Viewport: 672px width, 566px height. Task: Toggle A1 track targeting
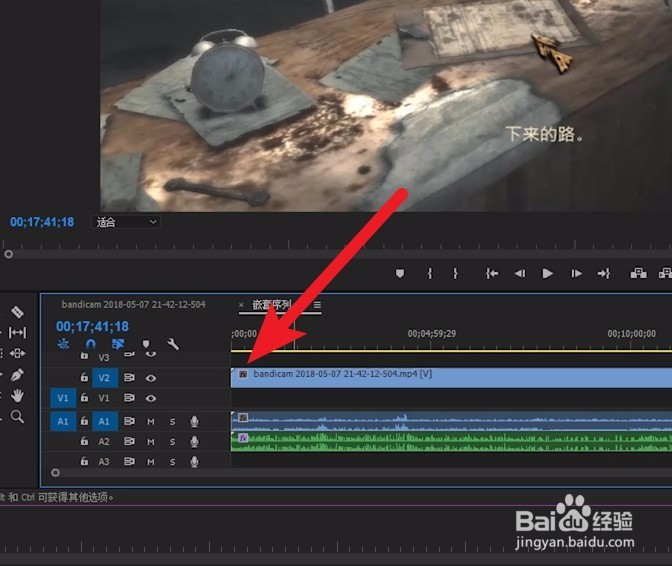tap(105, 421)
